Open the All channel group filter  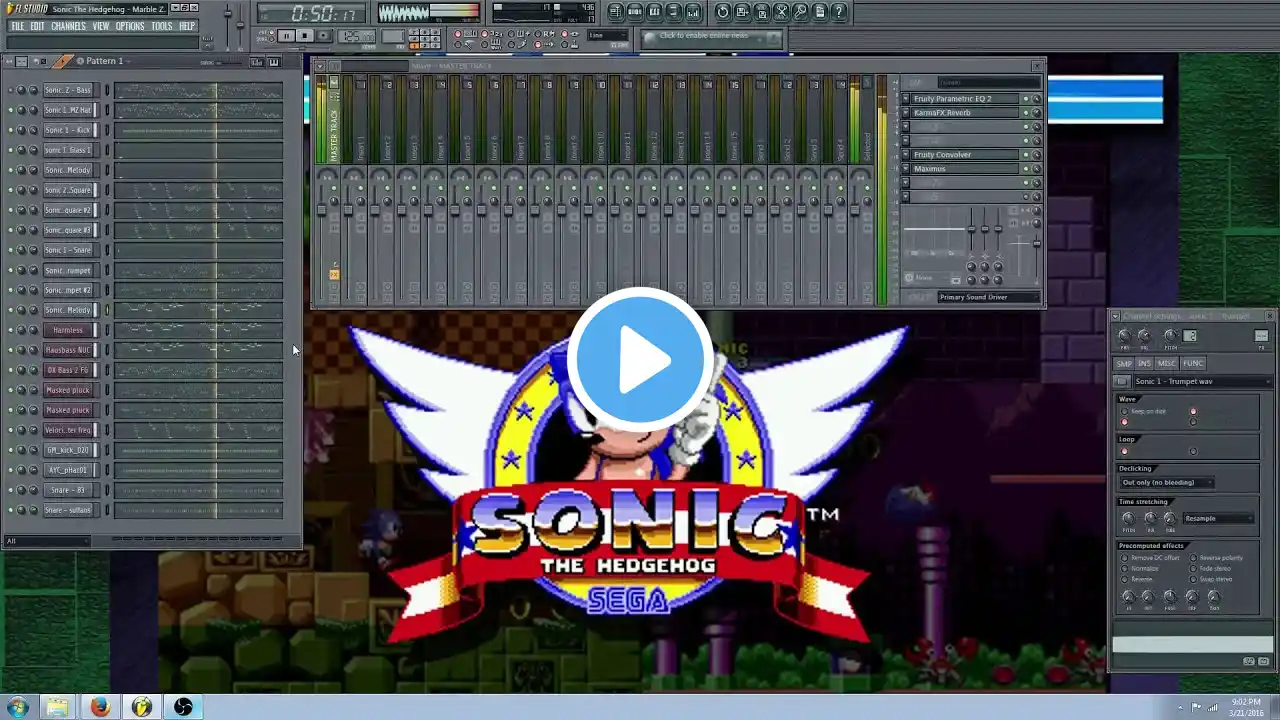coord(47,541)
